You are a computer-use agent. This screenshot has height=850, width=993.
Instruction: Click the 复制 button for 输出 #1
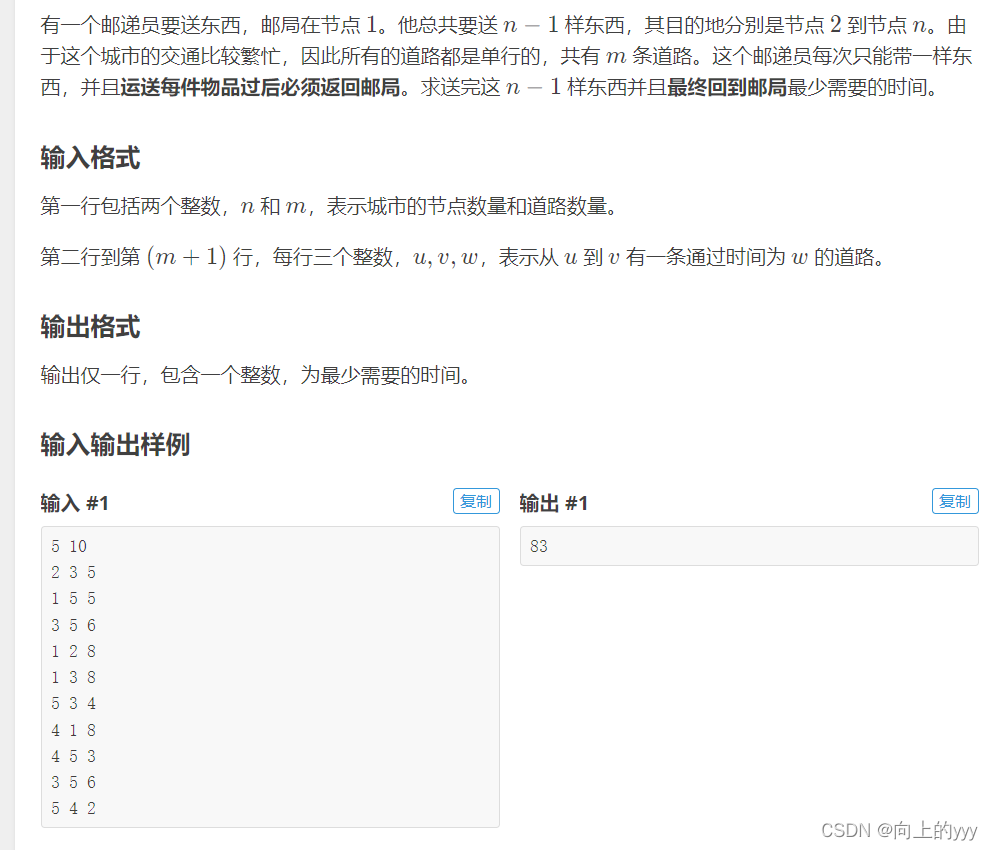955,501
